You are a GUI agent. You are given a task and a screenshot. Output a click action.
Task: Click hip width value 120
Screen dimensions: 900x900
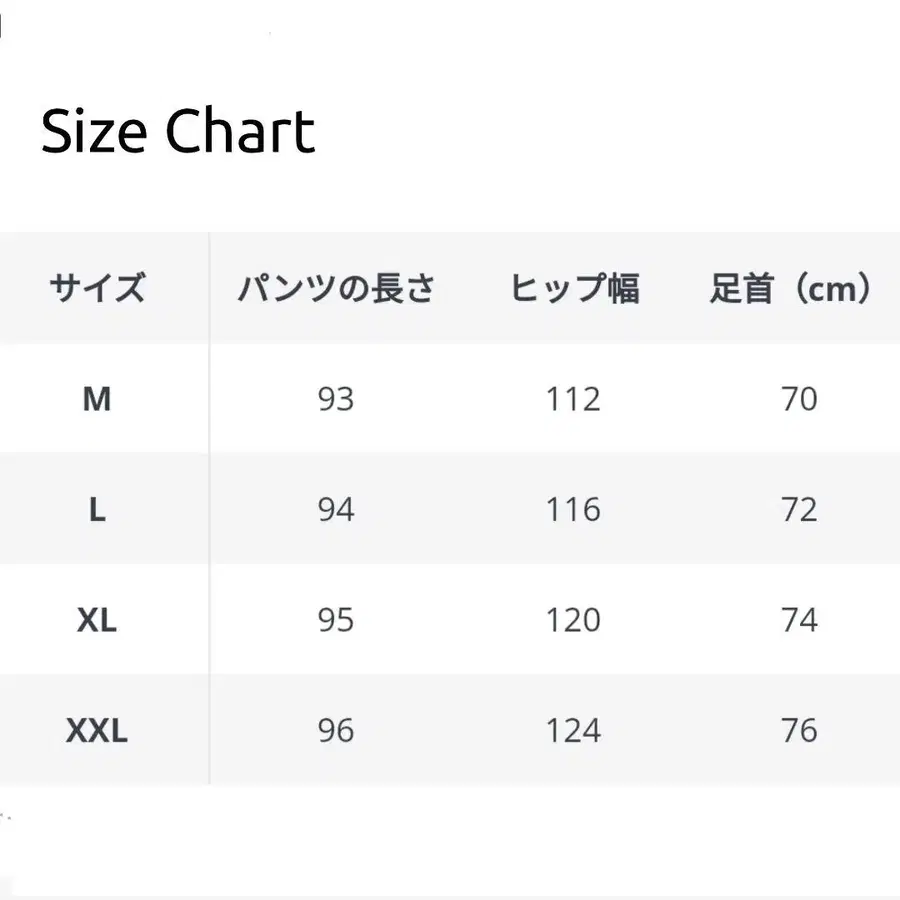pos(574,620)
